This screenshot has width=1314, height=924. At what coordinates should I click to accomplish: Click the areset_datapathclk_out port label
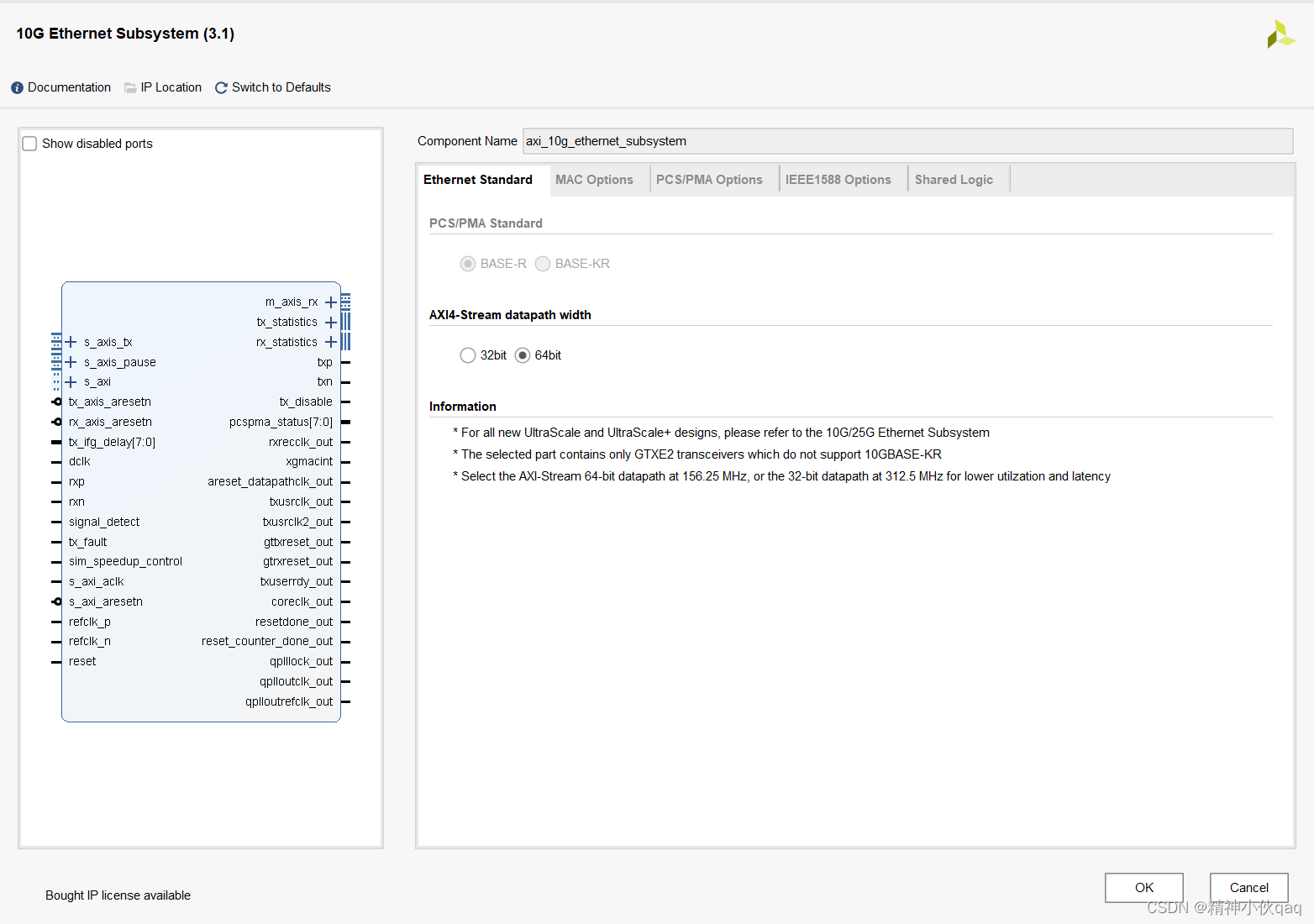(271, 482)
